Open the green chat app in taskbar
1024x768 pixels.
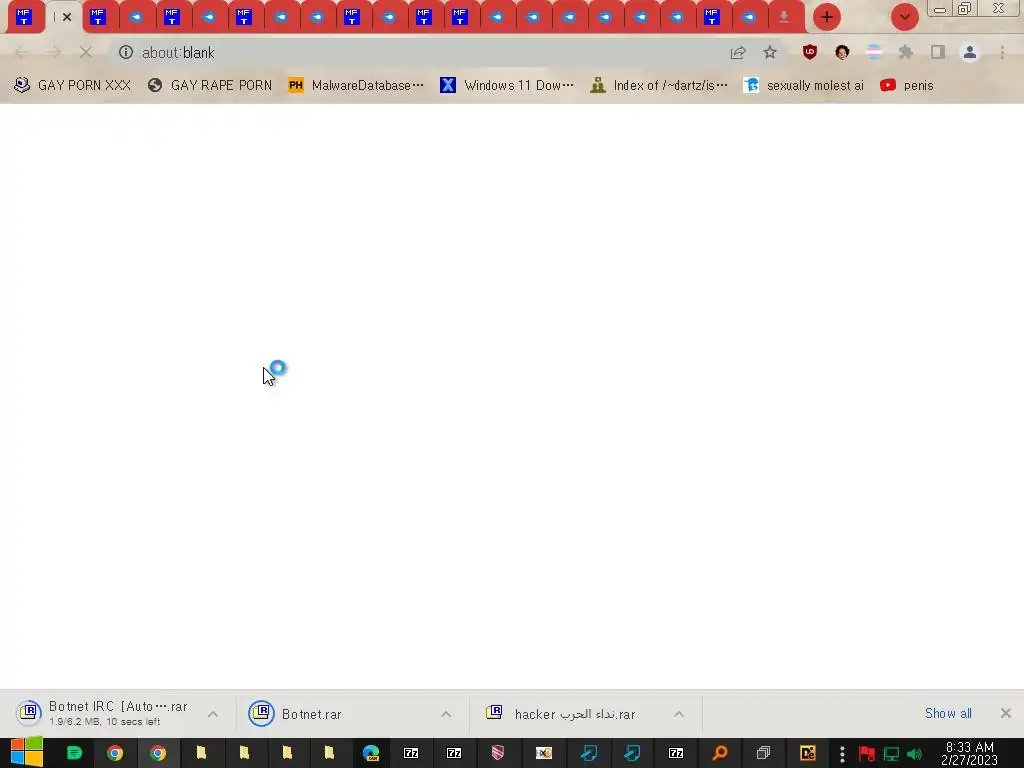click(74, 753)
